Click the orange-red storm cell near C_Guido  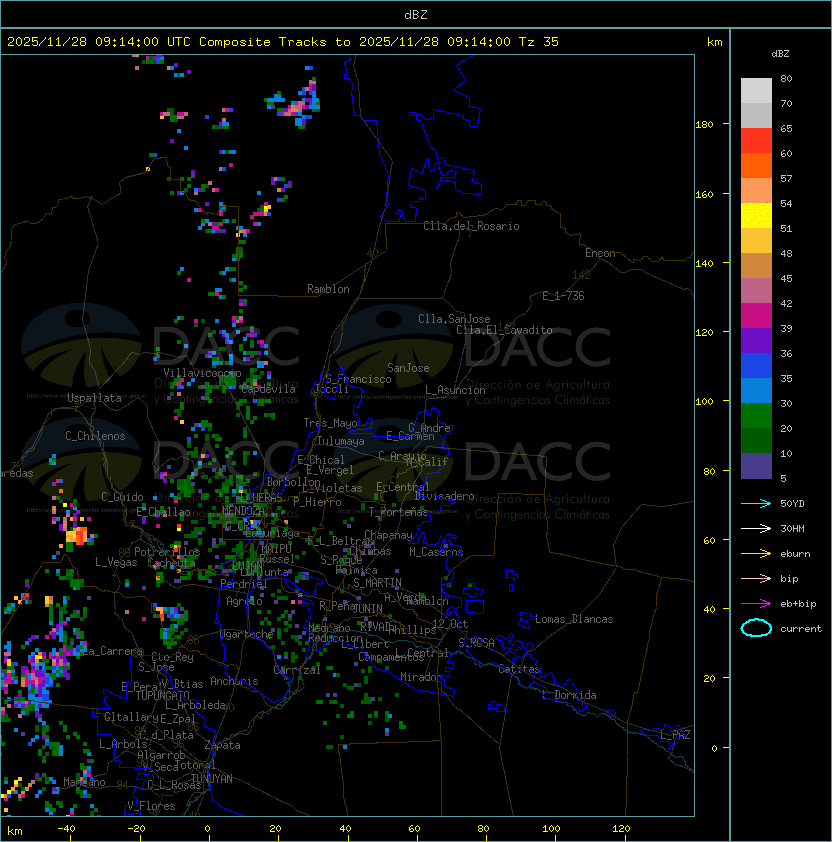[x=77, y=535]
